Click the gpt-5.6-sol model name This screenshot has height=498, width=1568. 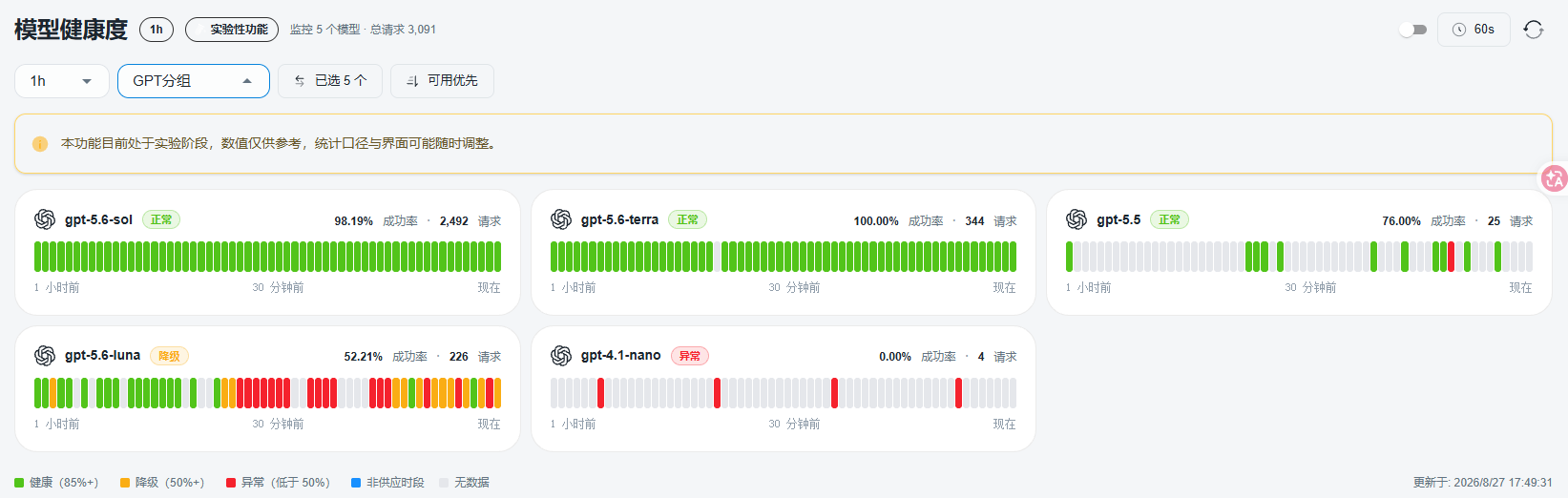tap(98, 219)
